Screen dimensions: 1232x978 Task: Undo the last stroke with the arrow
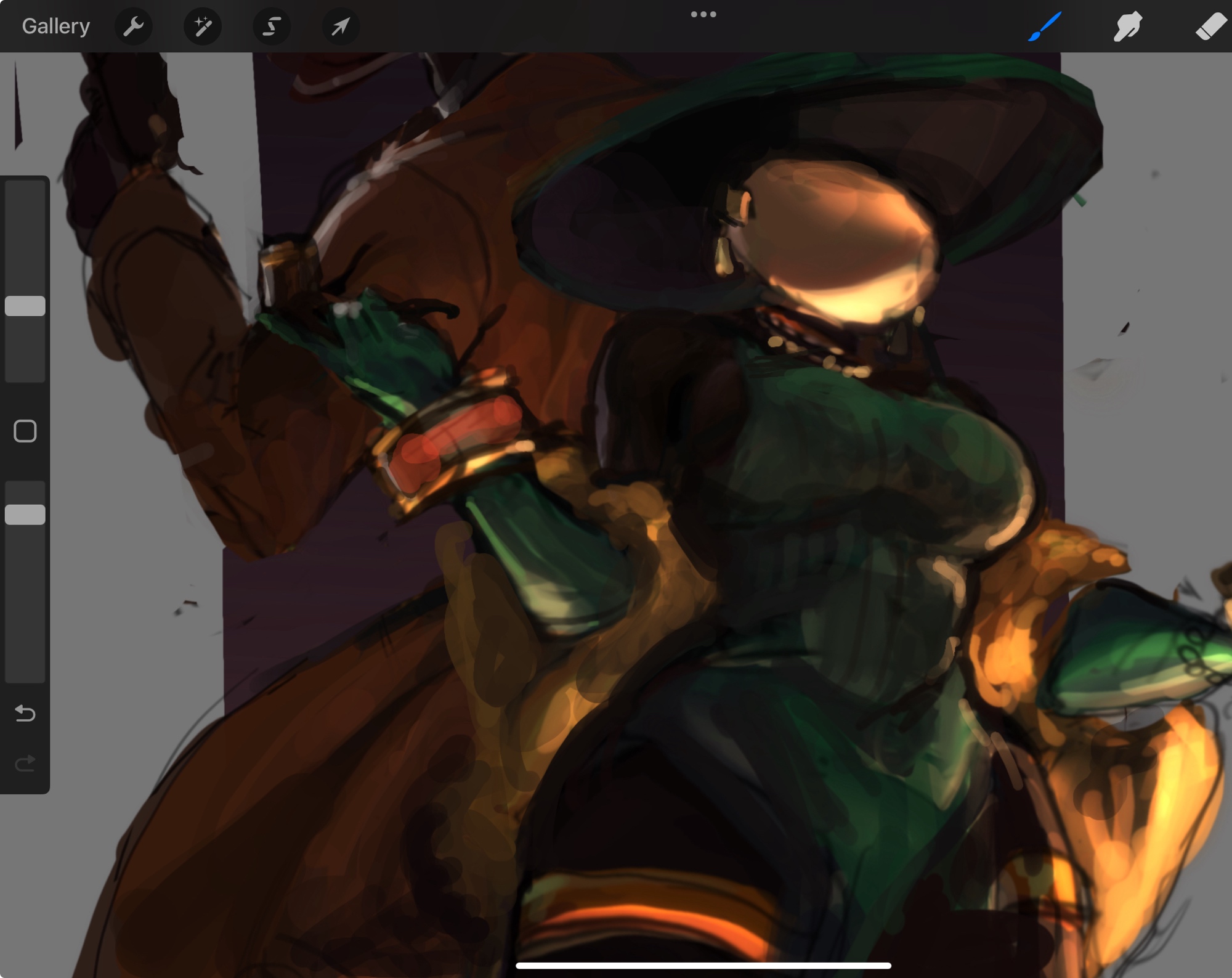pyautogui.click(x=25, y=713)
